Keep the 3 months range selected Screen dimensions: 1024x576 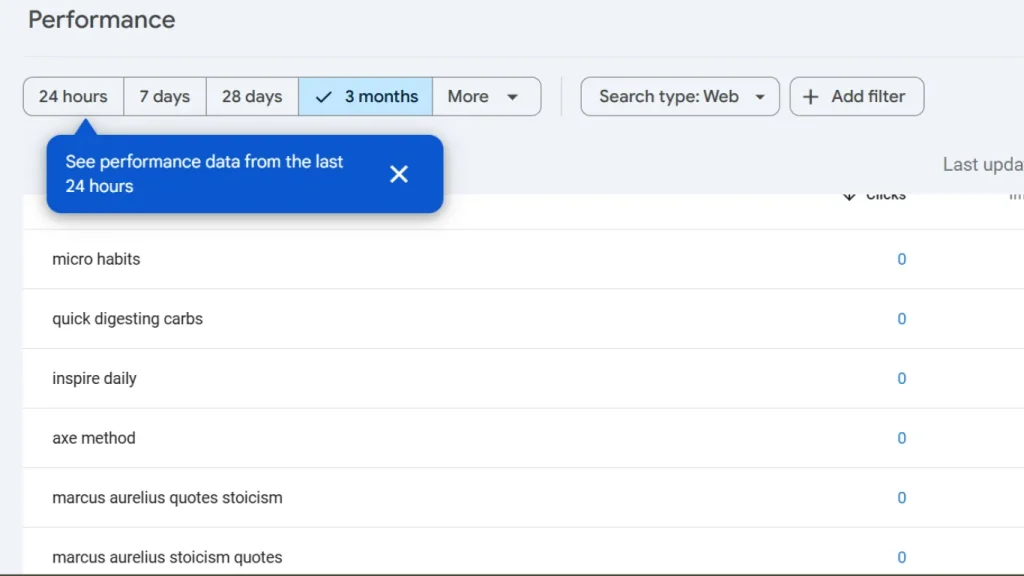(364, 96)
